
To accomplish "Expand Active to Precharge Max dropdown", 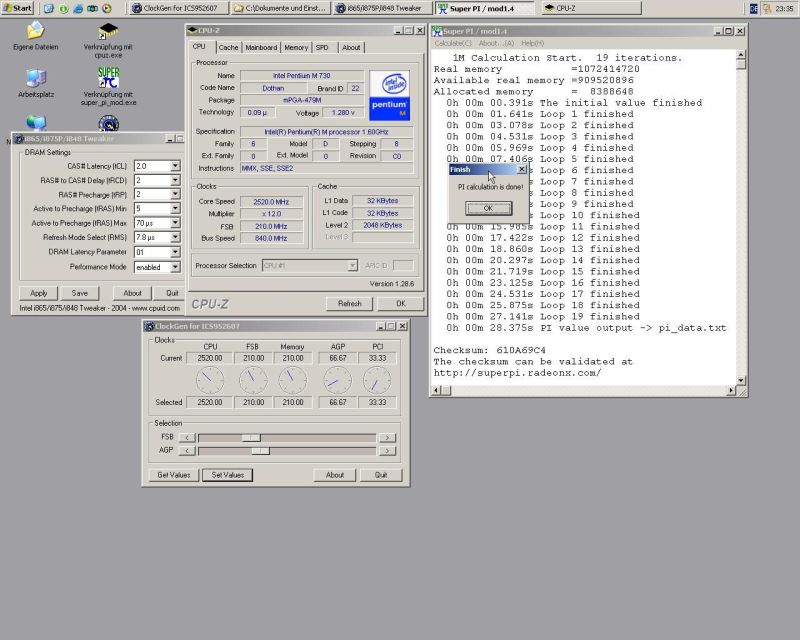I will [x=175, y=223].
